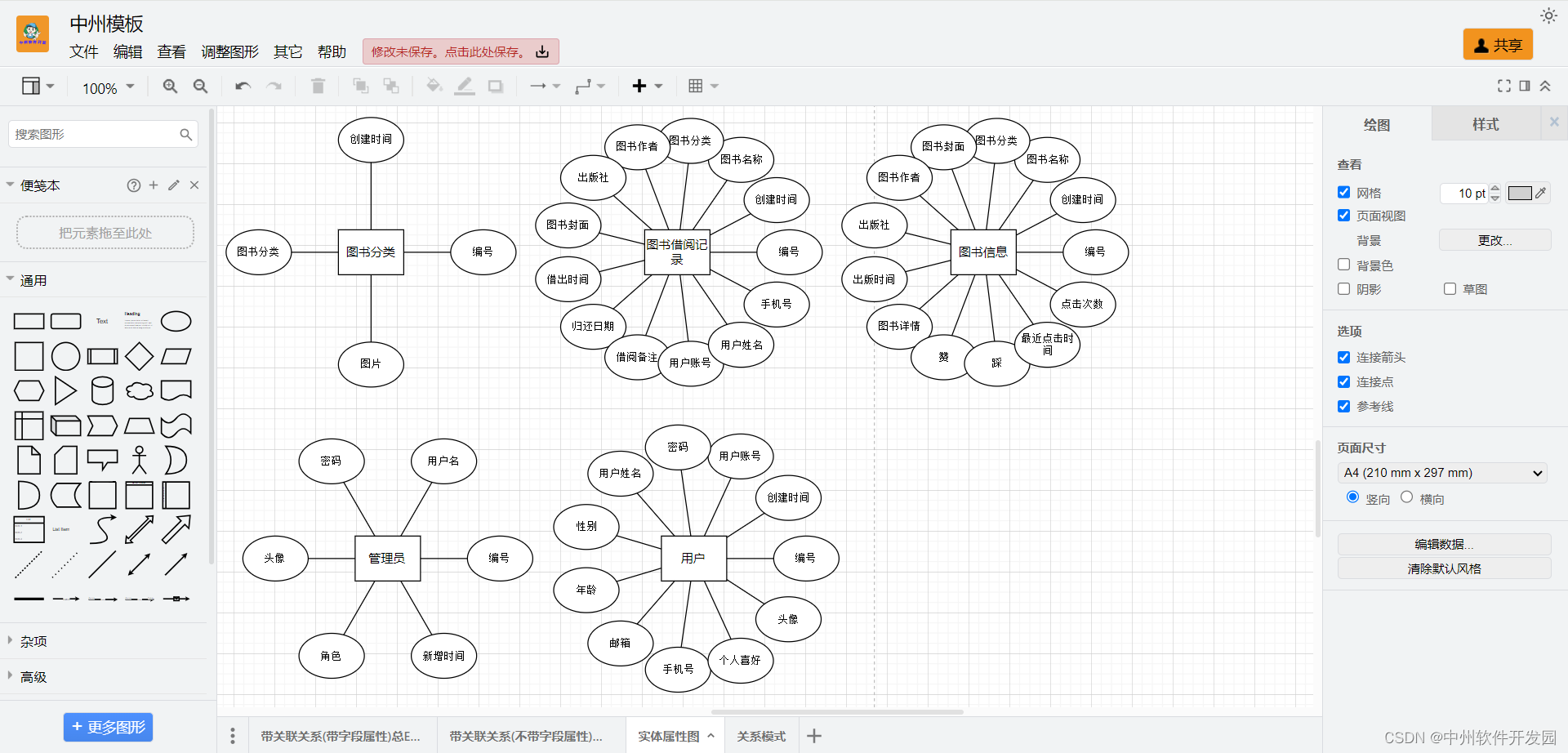The height and width of the screenshot is (753, 1568).
Task: Open the connection arrow style dropdown
Action: click(545, 86)
